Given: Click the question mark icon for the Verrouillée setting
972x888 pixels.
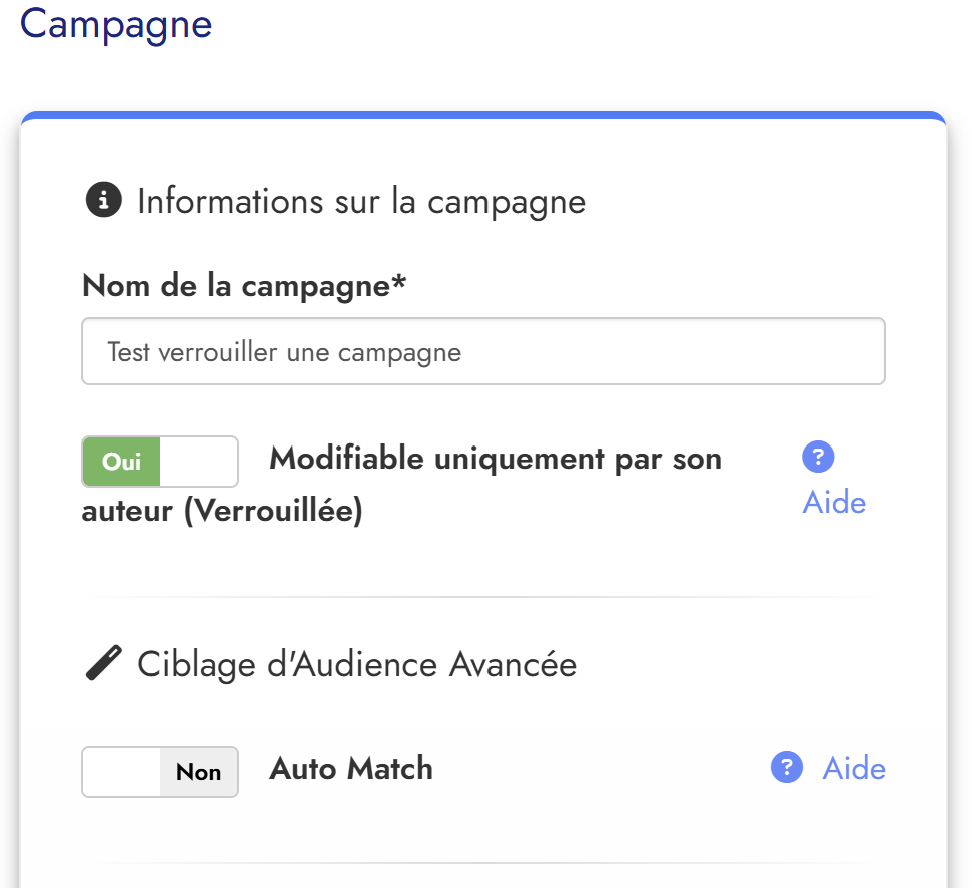Looking at the screenshot, I should 818,457.
